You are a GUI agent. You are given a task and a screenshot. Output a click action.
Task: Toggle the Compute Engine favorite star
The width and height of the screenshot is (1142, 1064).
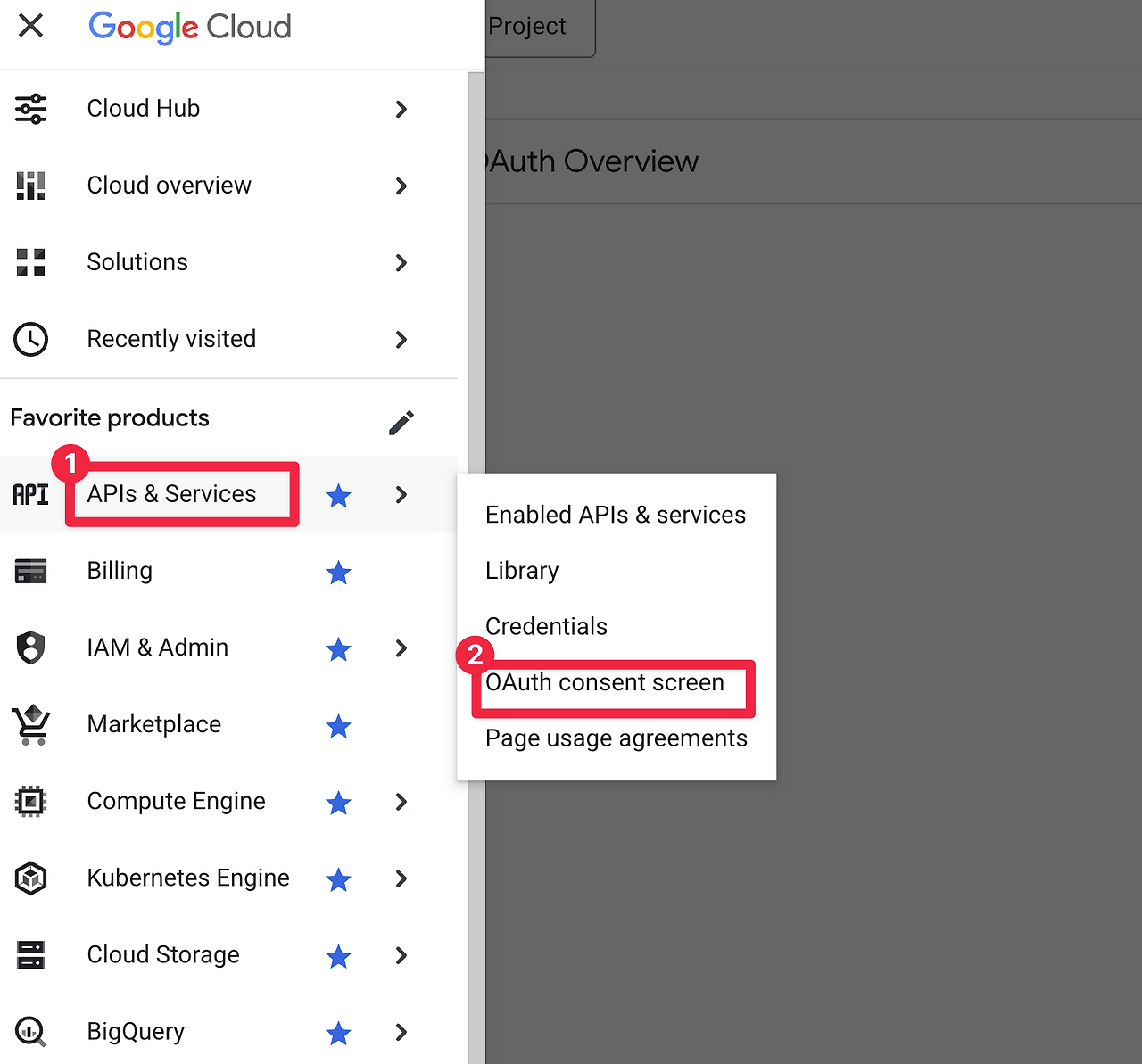338,802
